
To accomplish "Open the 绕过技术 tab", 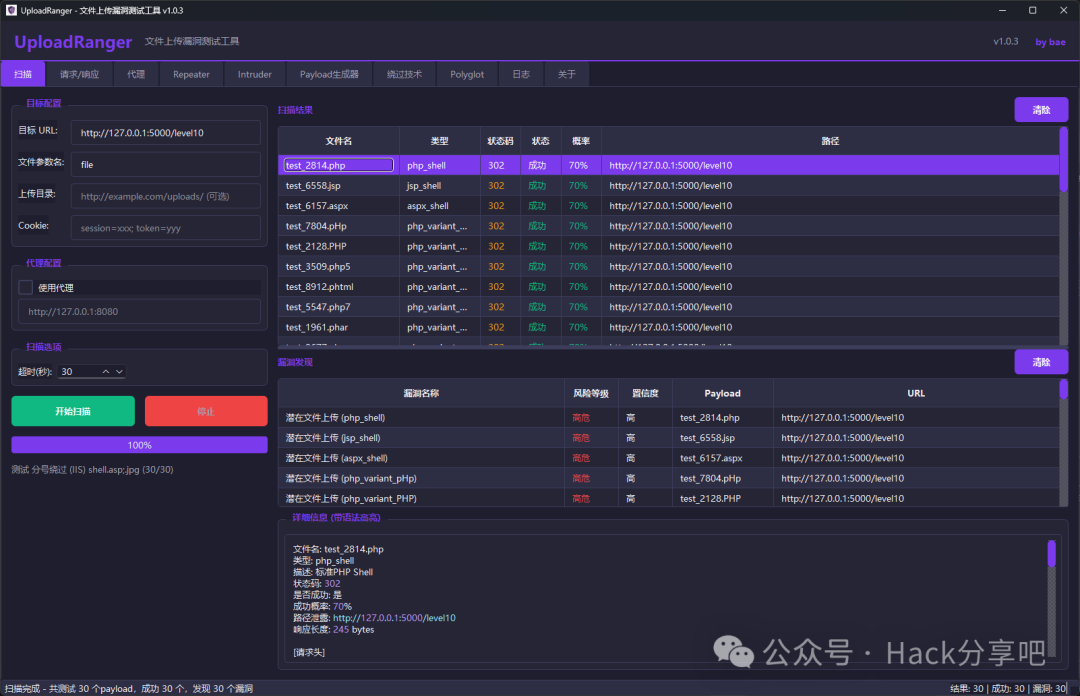I will click(x=404, y=74).
